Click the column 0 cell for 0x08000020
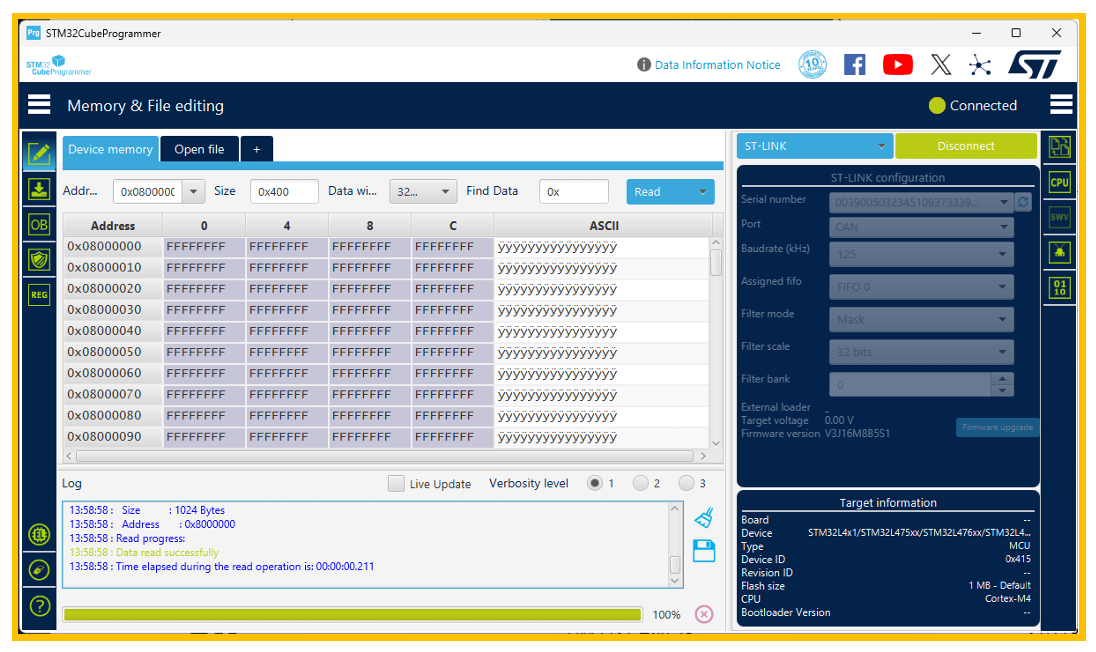This screenshot has height=652, width=1096. coord(203,289)
